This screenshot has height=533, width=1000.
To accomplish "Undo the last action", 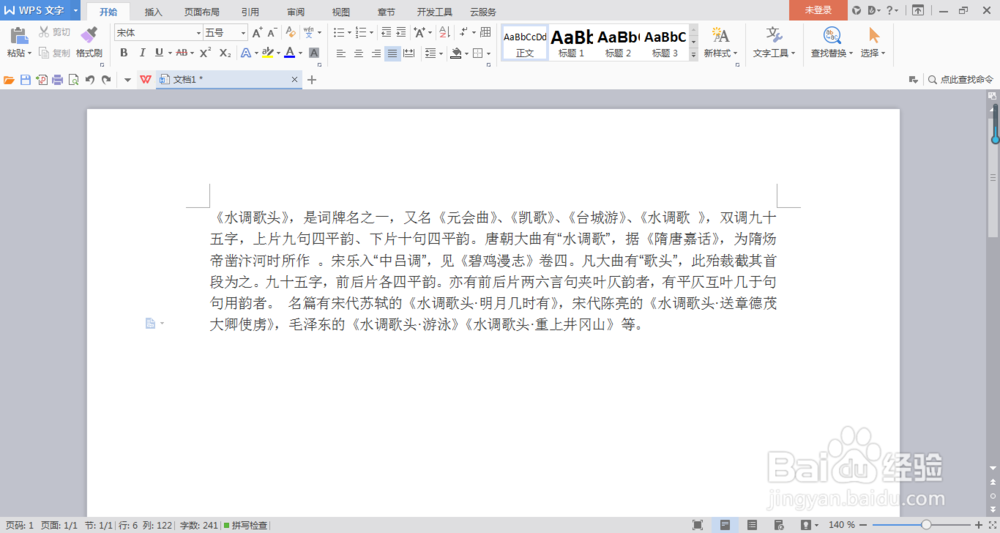I will point(90,80).
